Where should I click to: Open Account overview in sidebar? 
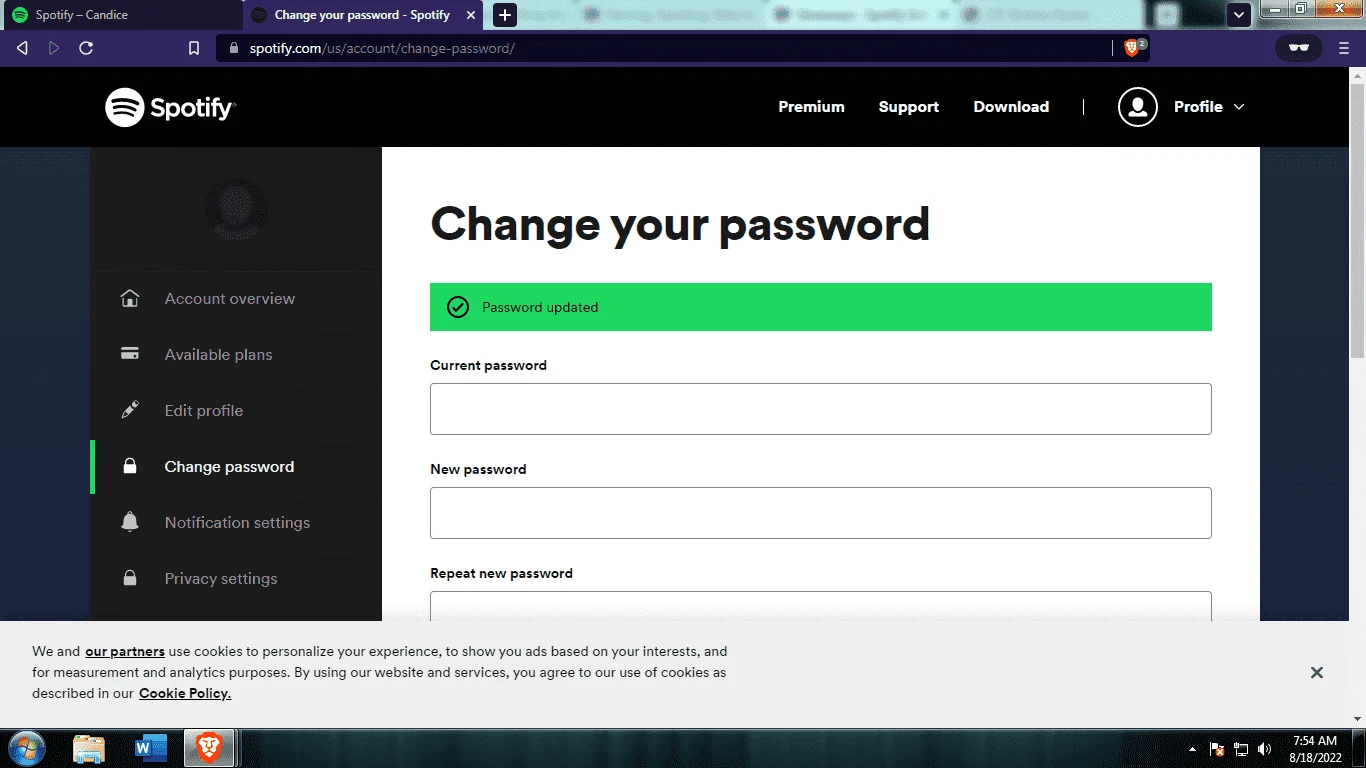click(x=230, y=298)
